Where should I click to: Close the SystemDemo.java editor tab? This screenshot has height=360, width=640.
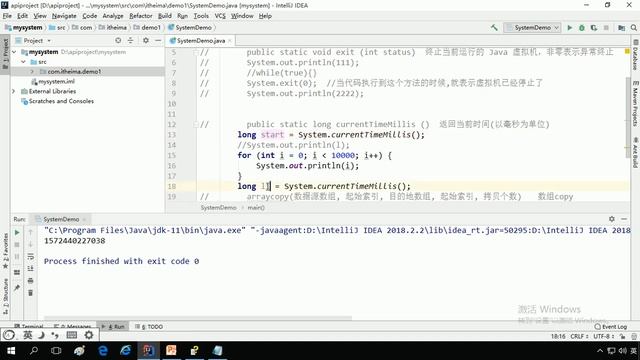coord(229,40)
